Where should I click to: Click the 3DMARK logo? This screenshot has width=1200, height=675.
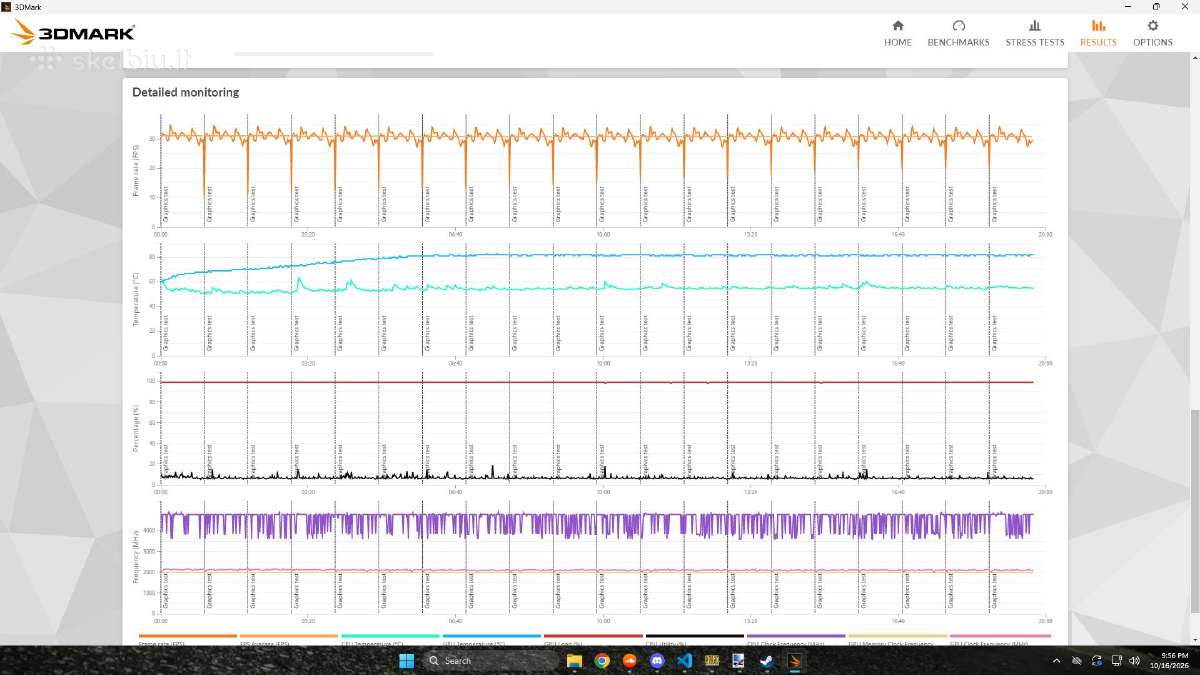(x=73, y=33)
